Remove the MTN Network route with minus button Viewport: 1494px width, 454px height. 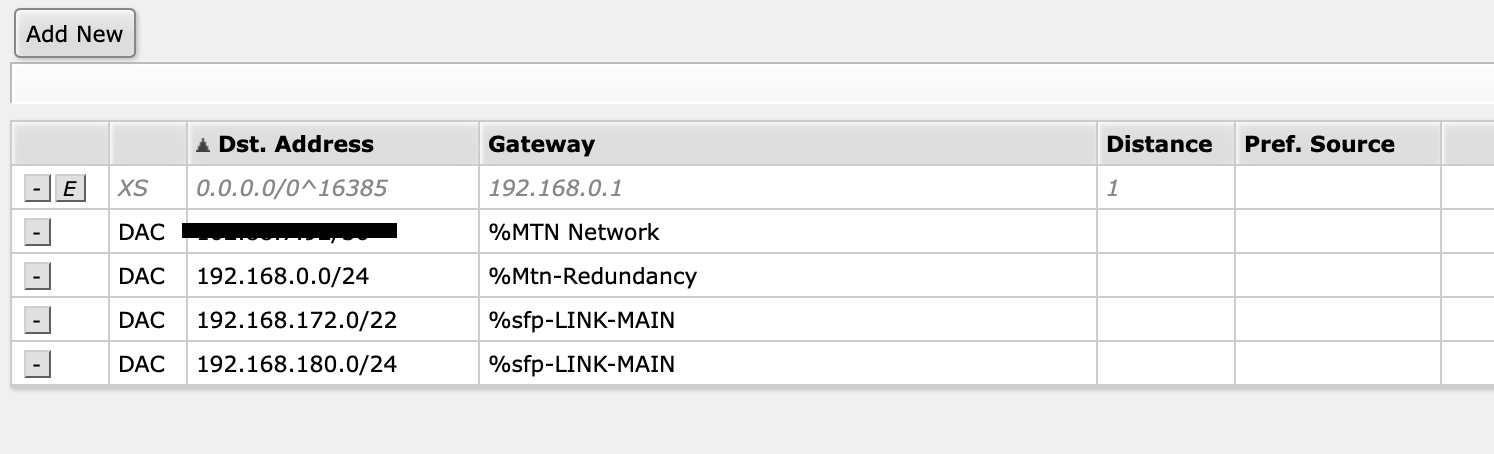point(35,232)
